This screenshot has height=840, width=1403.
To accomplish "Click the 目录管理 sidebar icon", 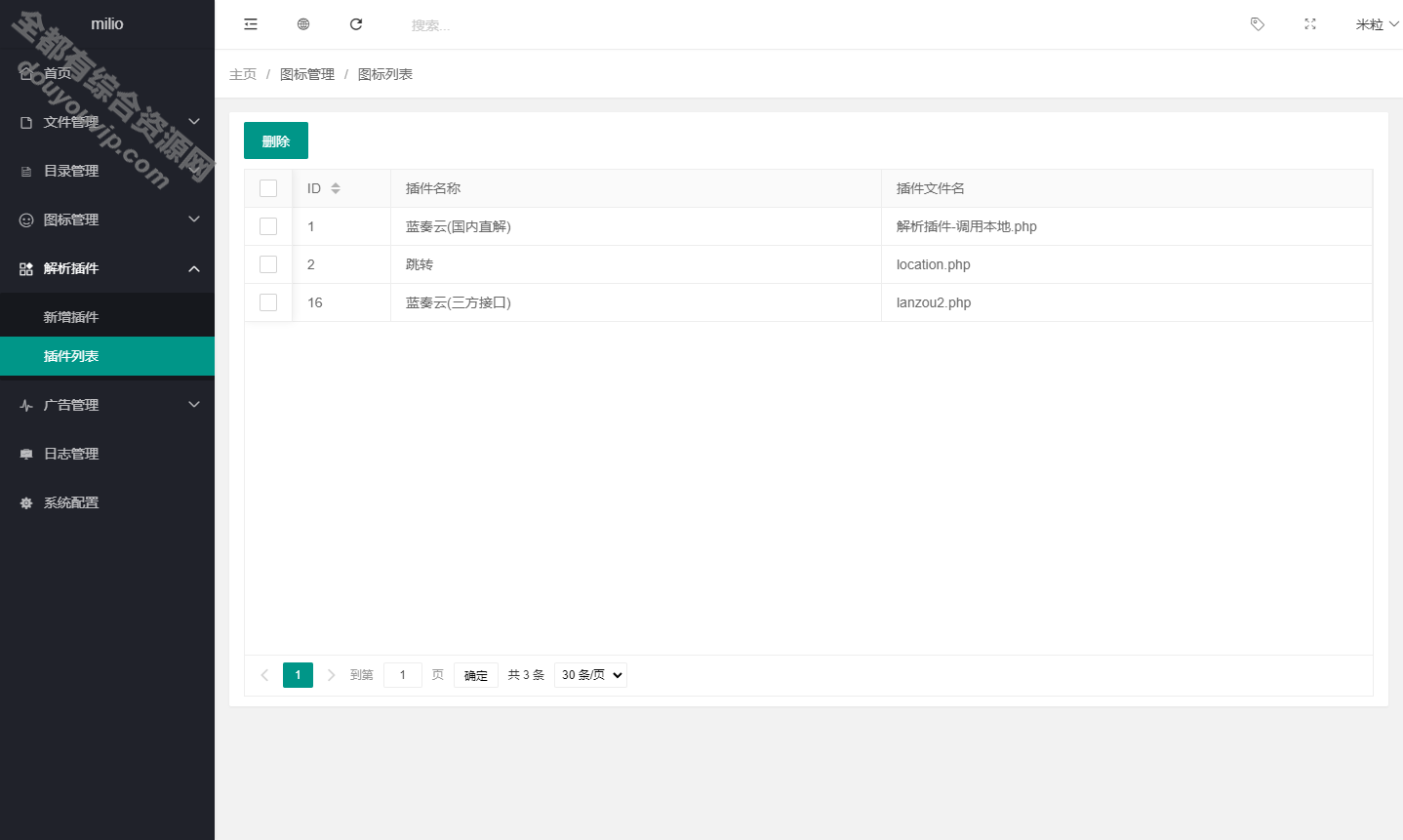I will tap(26, 171).
